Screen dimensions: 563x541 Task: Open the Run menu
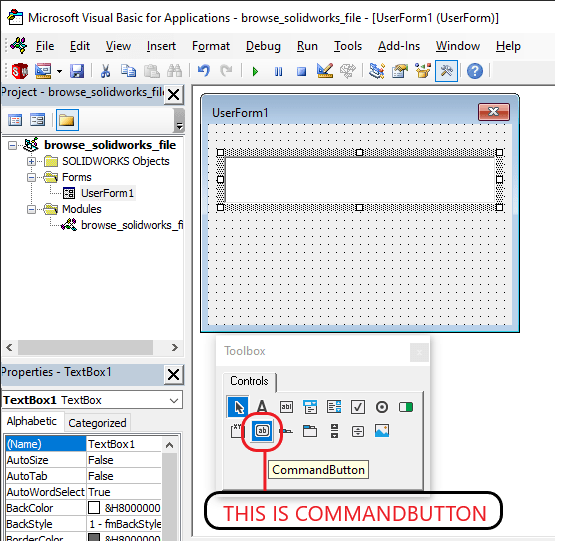tap(307, 46)
